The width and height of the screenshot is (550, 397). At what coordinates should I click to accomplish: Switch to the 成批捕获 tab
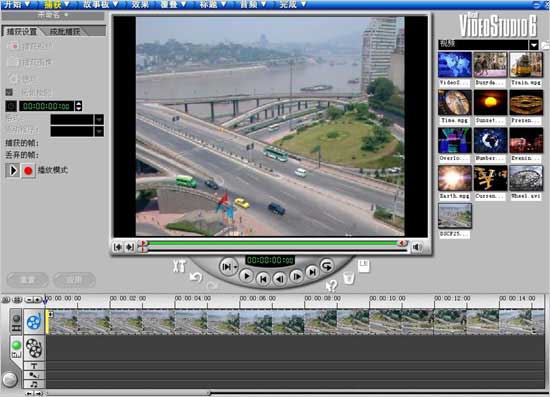pos(65,32)
